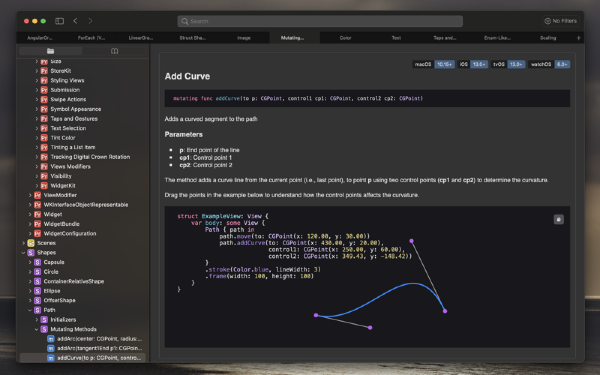Click the curve end point handle

point(445,311)
